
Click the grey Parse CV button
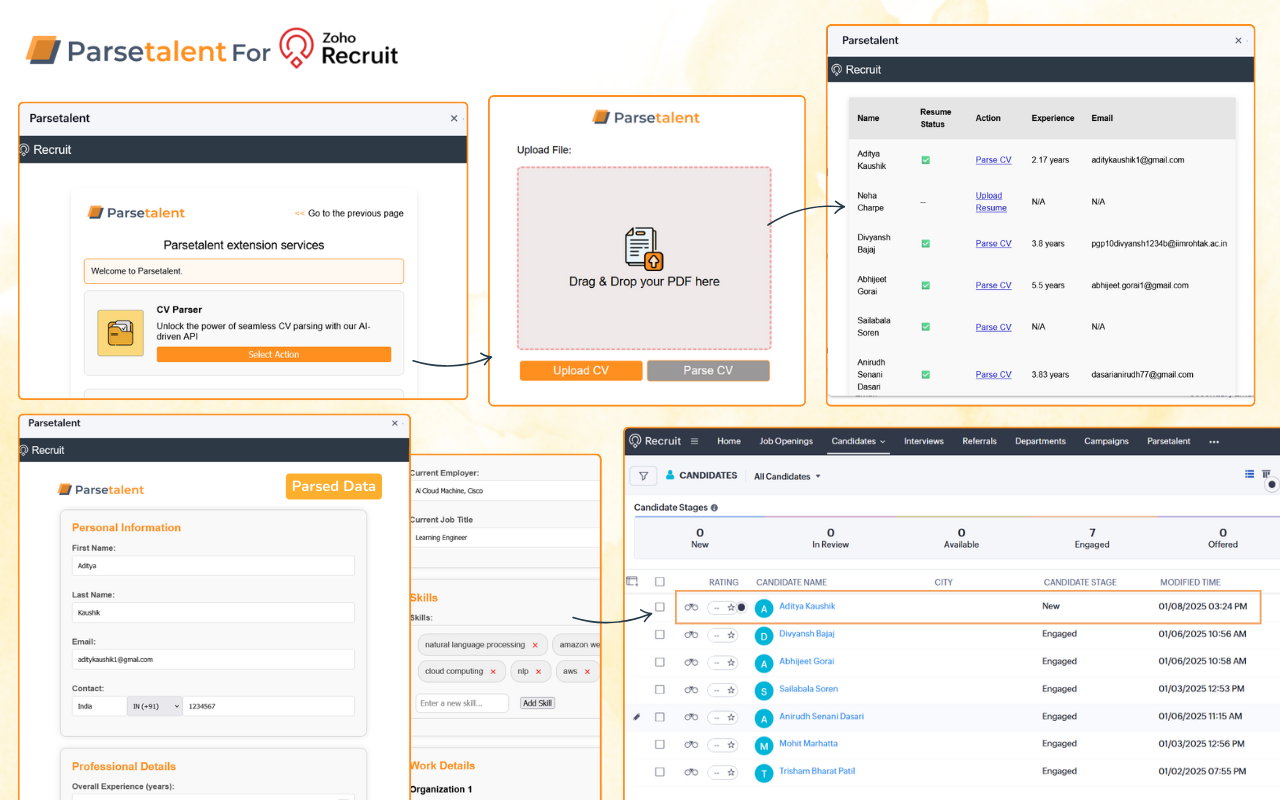point(708,371)
